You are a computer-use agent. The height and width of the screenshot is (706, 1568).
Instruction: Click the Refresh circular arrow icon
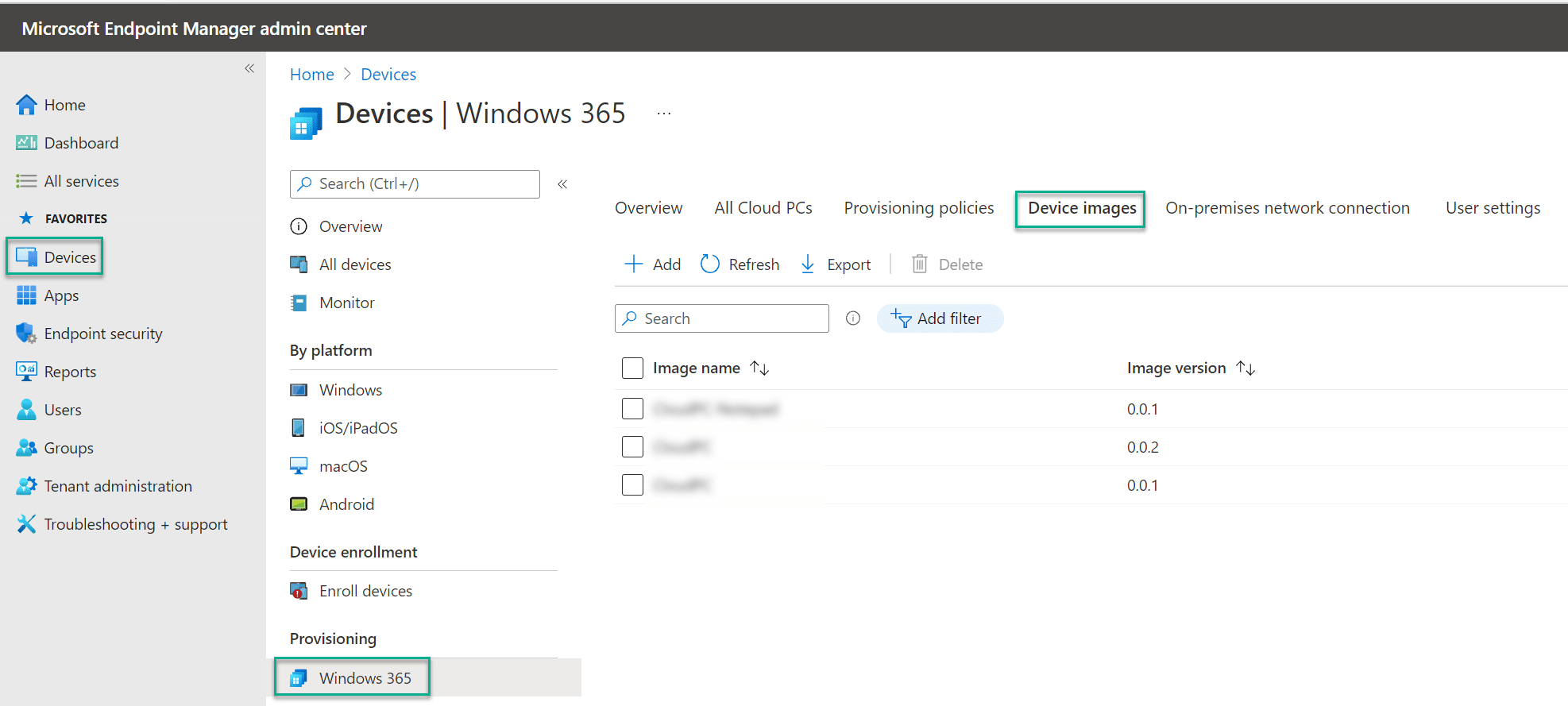(709, 264)
